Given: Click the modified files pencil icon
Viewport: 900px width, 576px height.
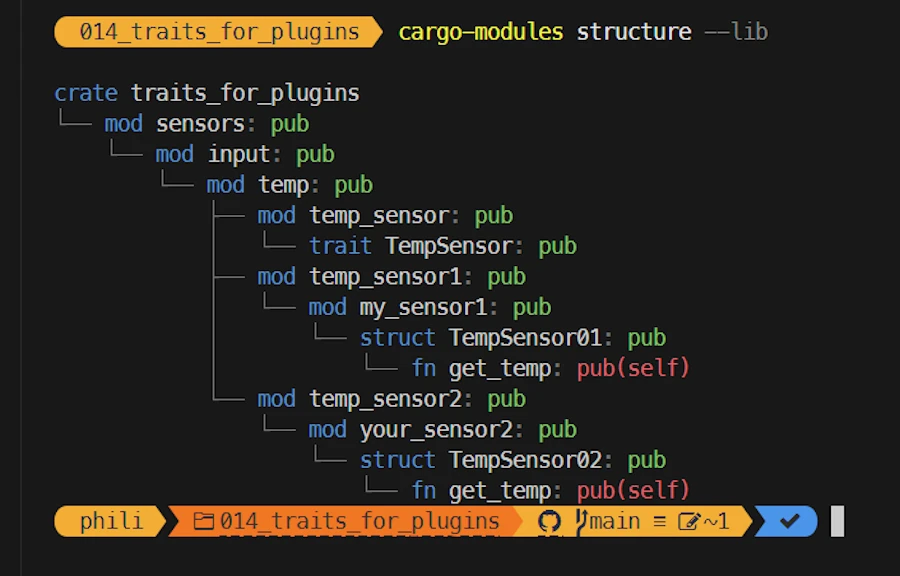Looking at the screenshot, I should point(689,521).
